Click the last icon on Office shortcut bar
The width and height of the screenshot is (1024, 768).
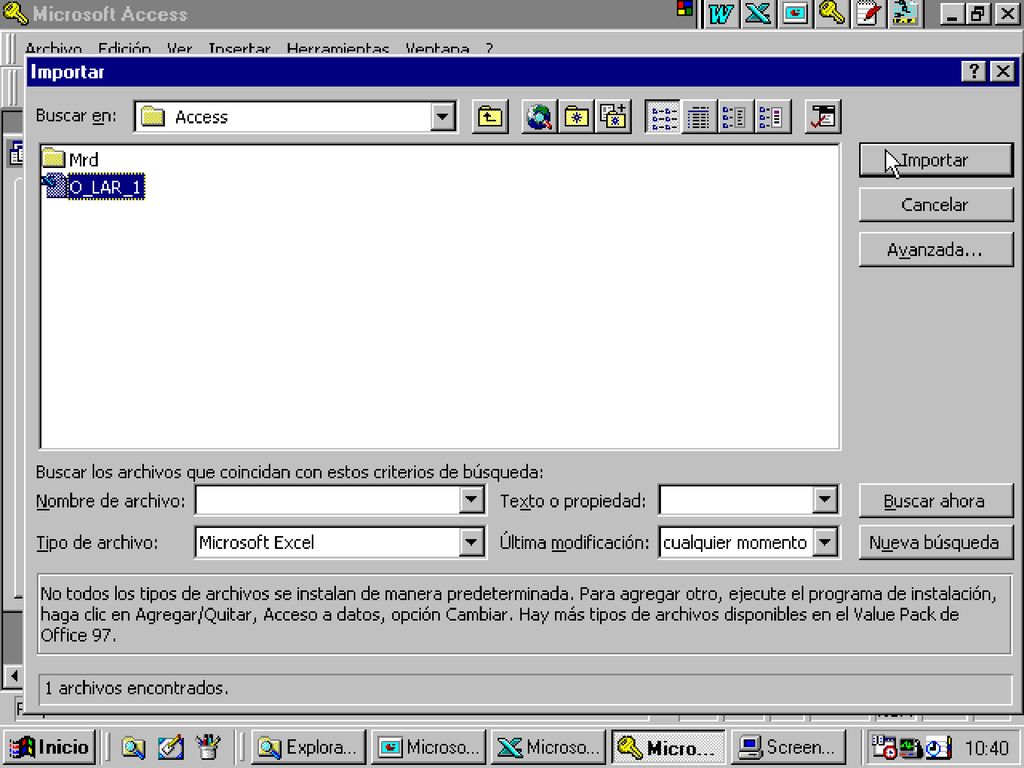click(905, 14)
